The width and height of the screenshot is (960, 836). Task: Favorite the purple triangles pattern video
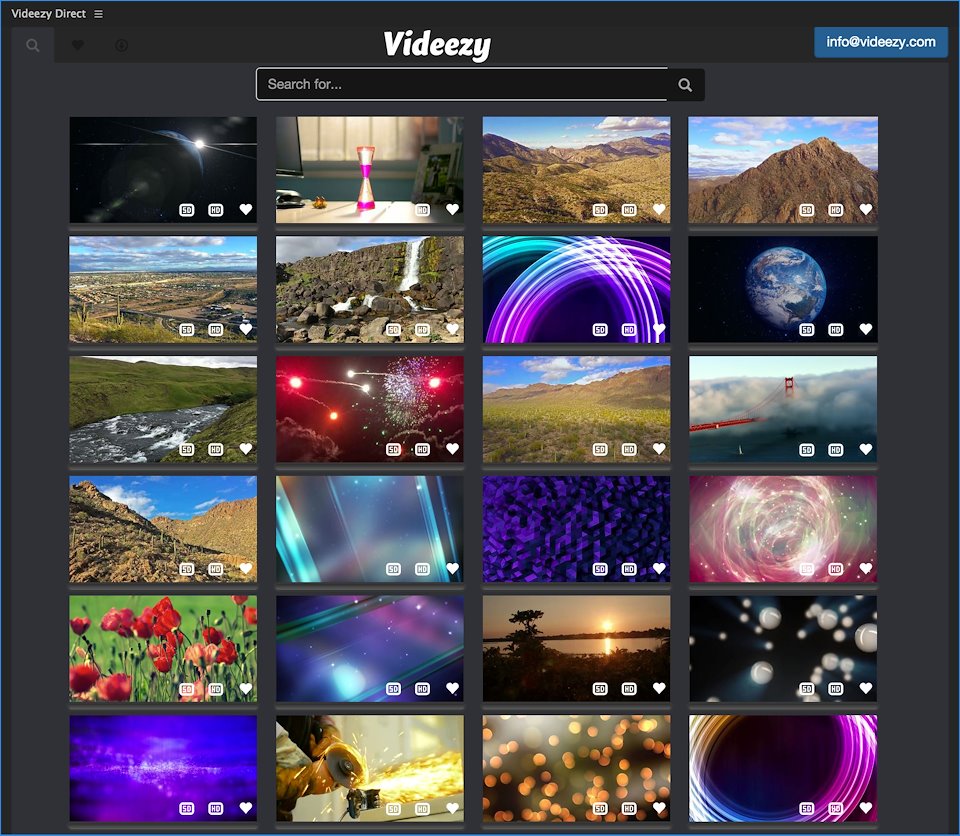[658, 569]
